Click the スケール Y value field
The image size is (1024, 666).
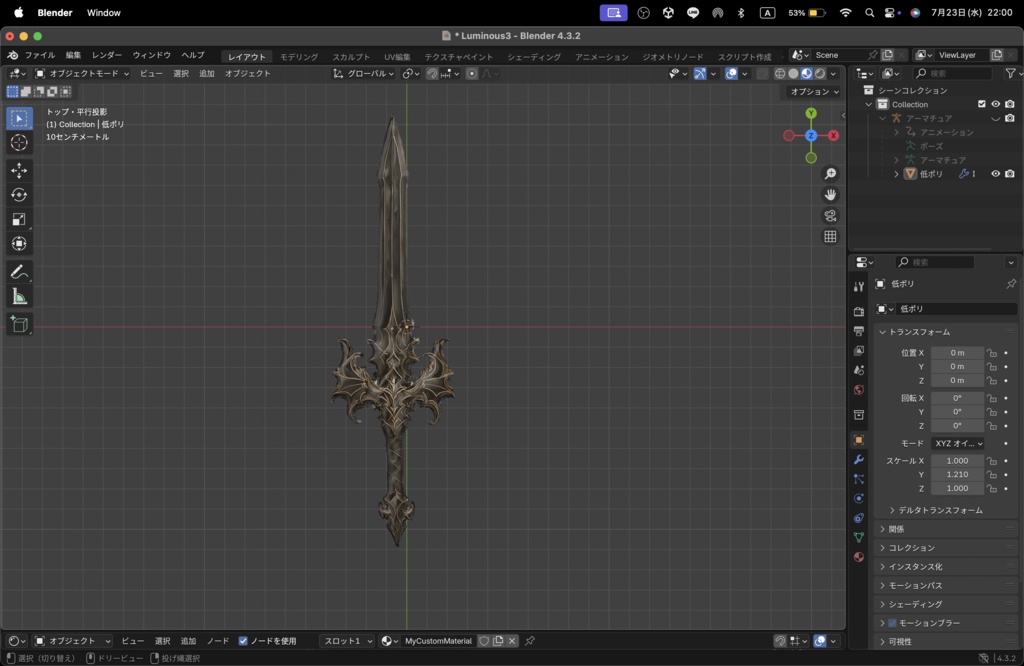click(956, 475)
